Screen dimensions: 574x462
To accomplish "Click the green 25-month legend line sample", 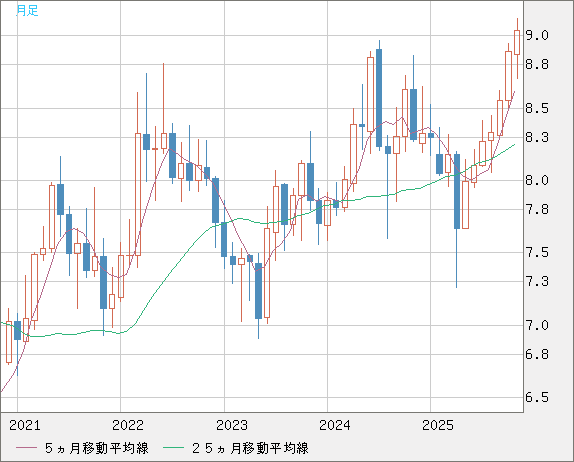I will (173, 448).
